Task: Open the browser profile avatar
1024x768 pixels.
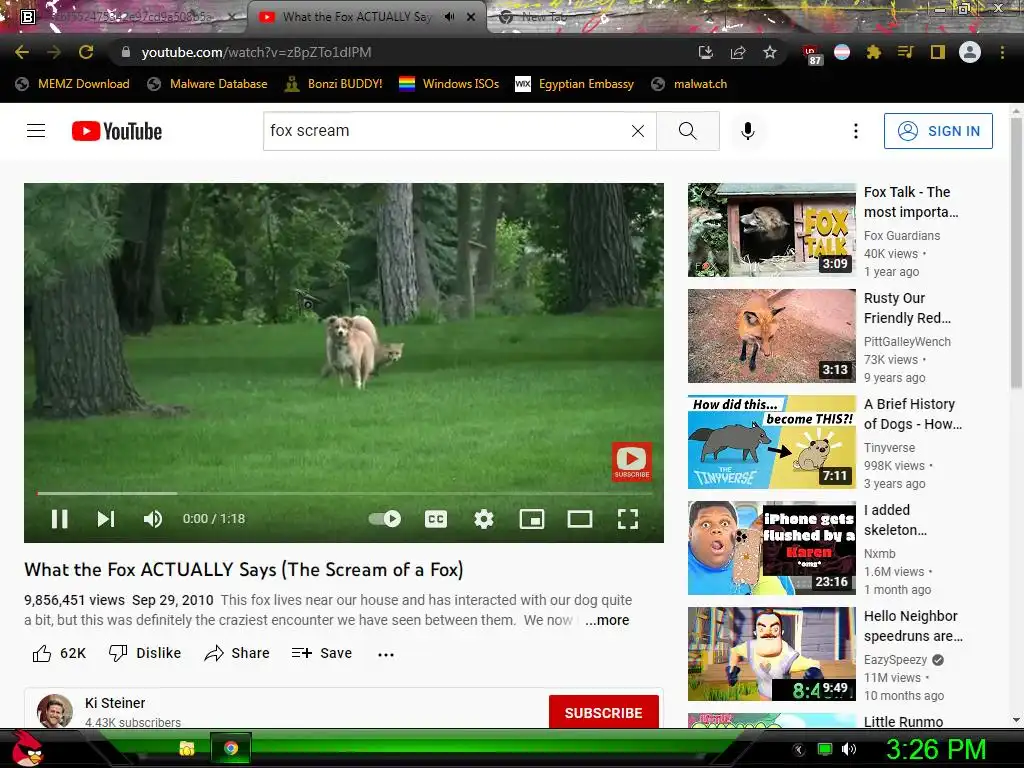Action: pos(970,52)
